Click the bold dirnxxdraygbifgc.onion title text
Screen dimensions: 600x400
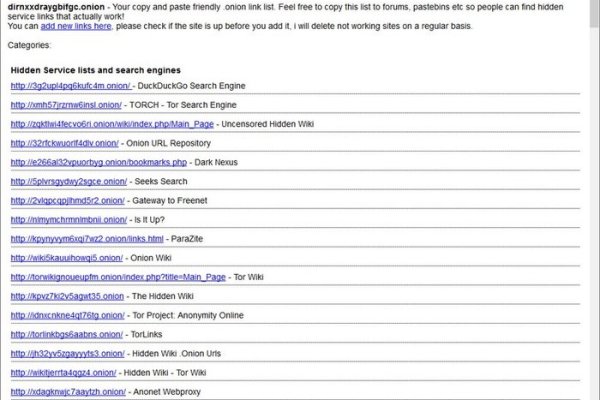tap(57, 6)
